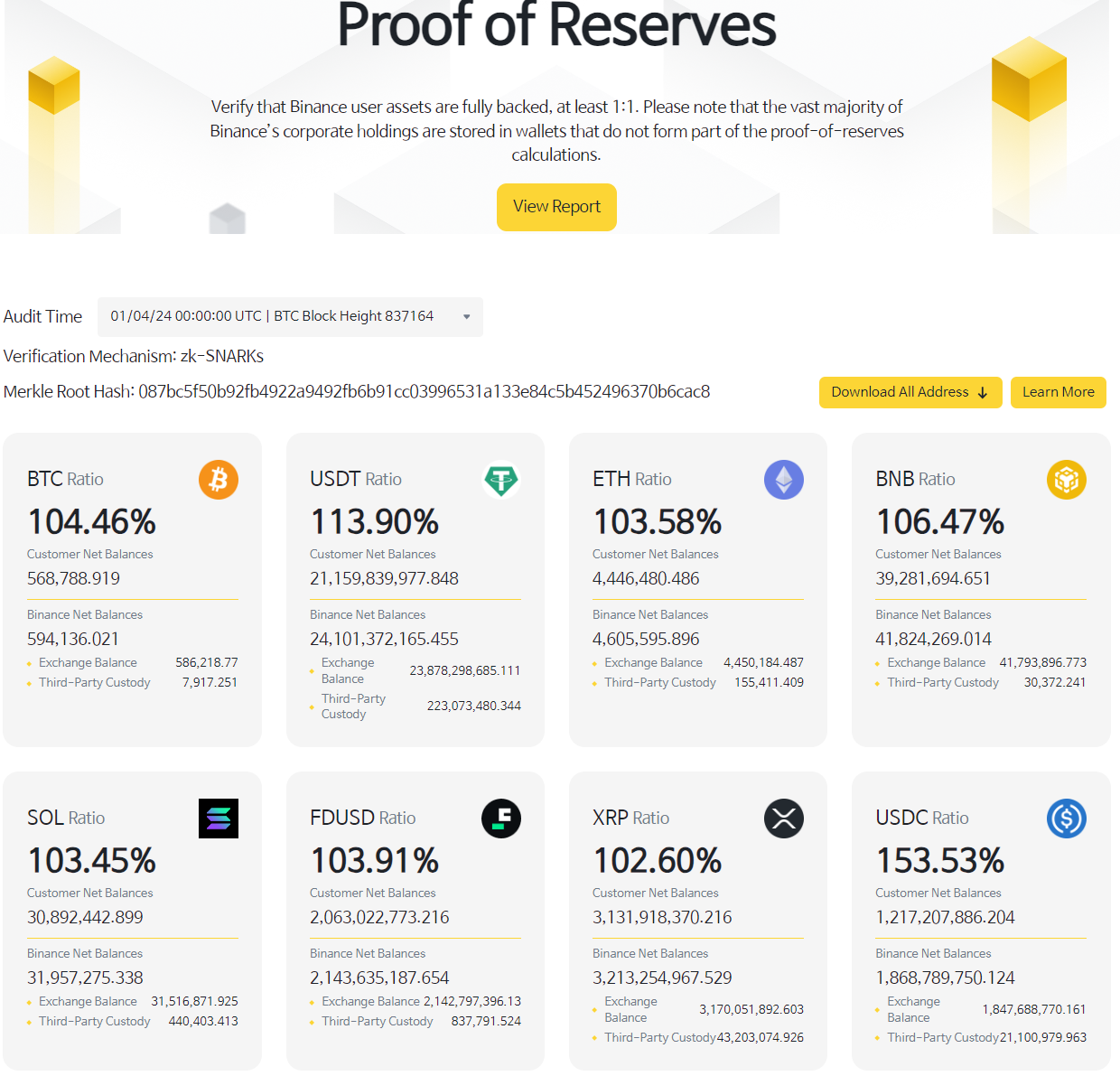Click USDT exchange balance 23,878,298,685.111
Screen dimensions: 1120x1076
465,670
